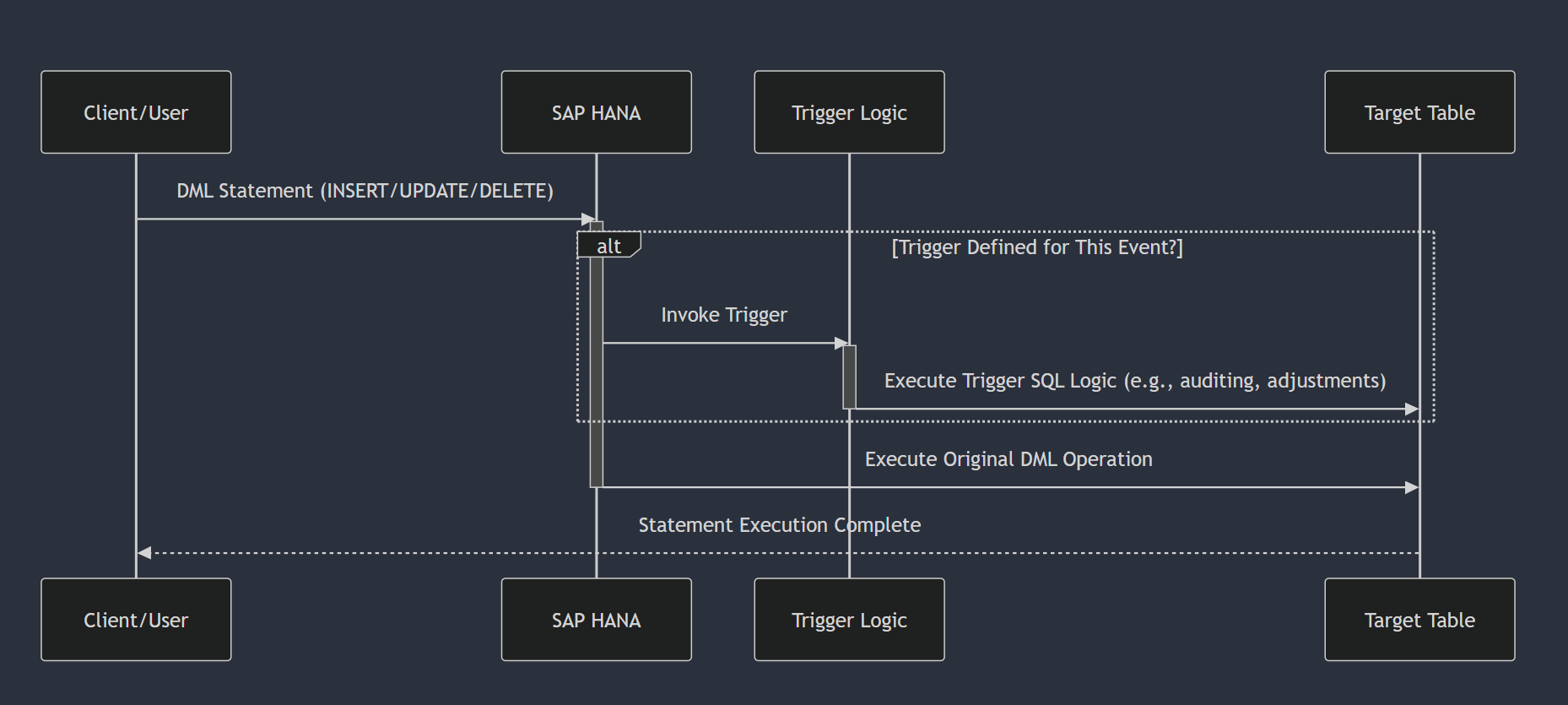Click the Invoke Trigger message label

tap(724, 315)
